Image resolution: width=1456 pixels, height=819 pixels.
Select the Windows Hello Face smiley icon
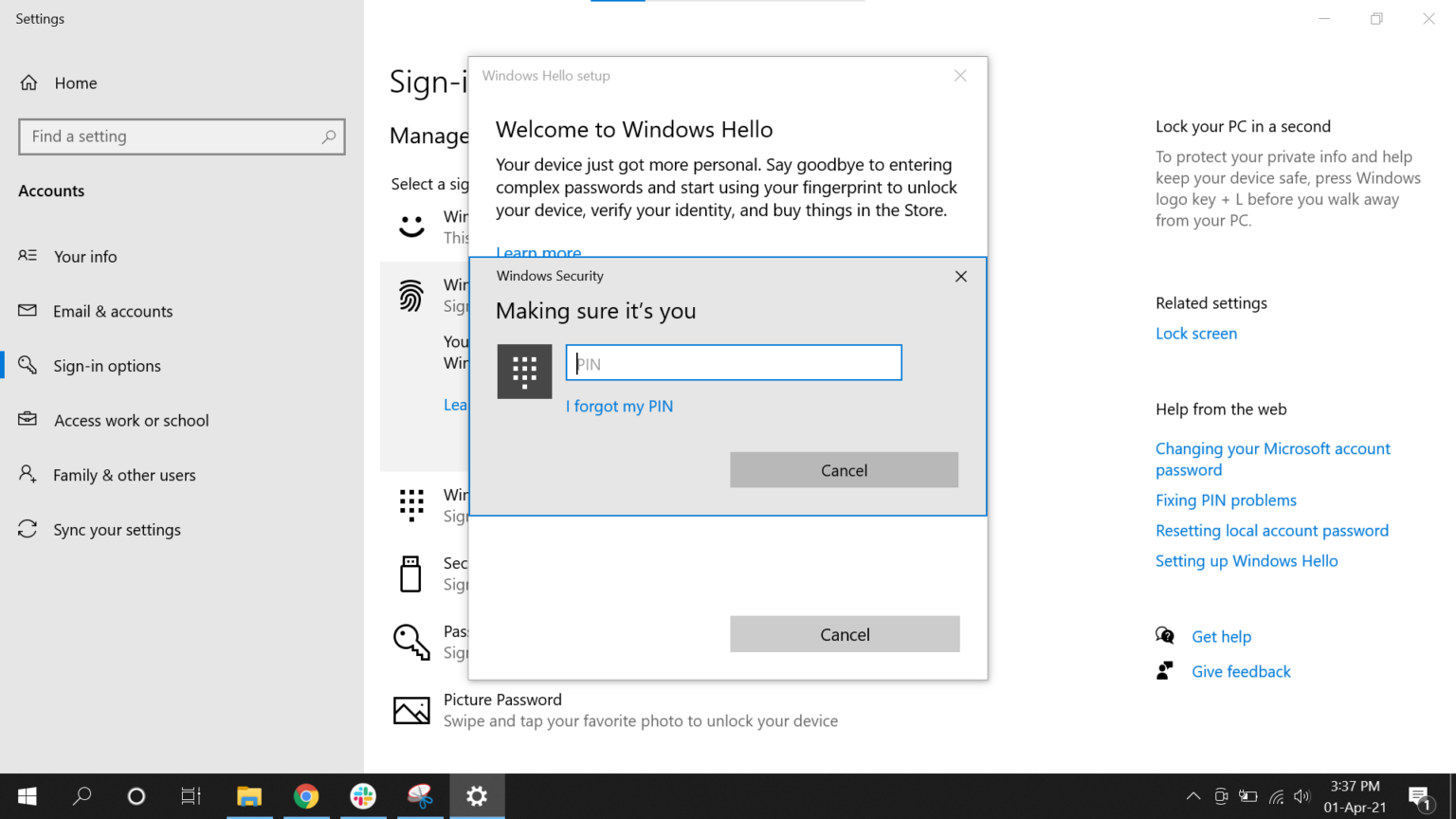411,226
